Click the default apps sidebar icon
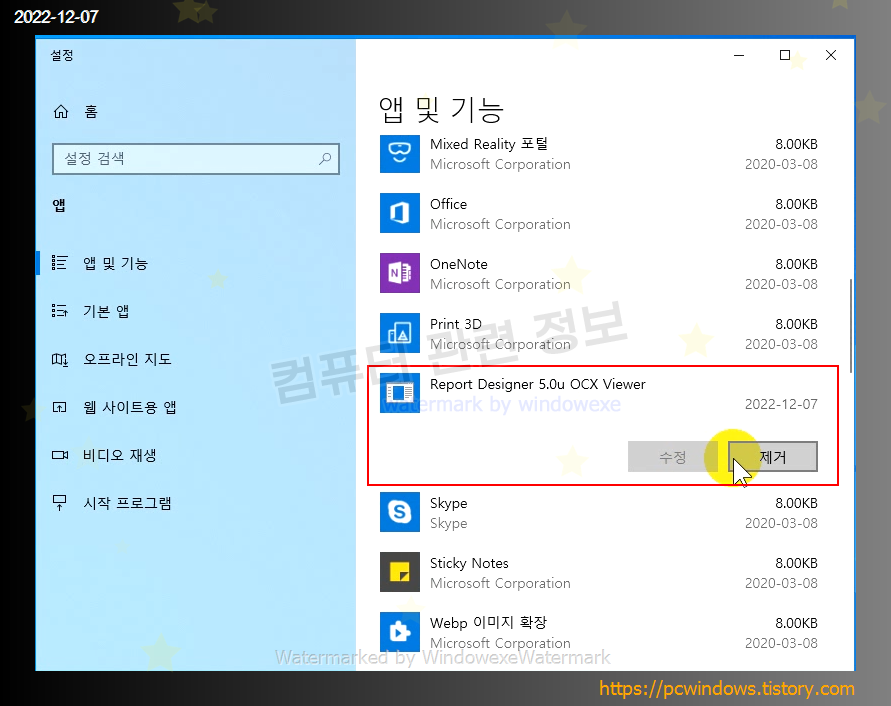891x706 pixels. click(x=60, y=311)
